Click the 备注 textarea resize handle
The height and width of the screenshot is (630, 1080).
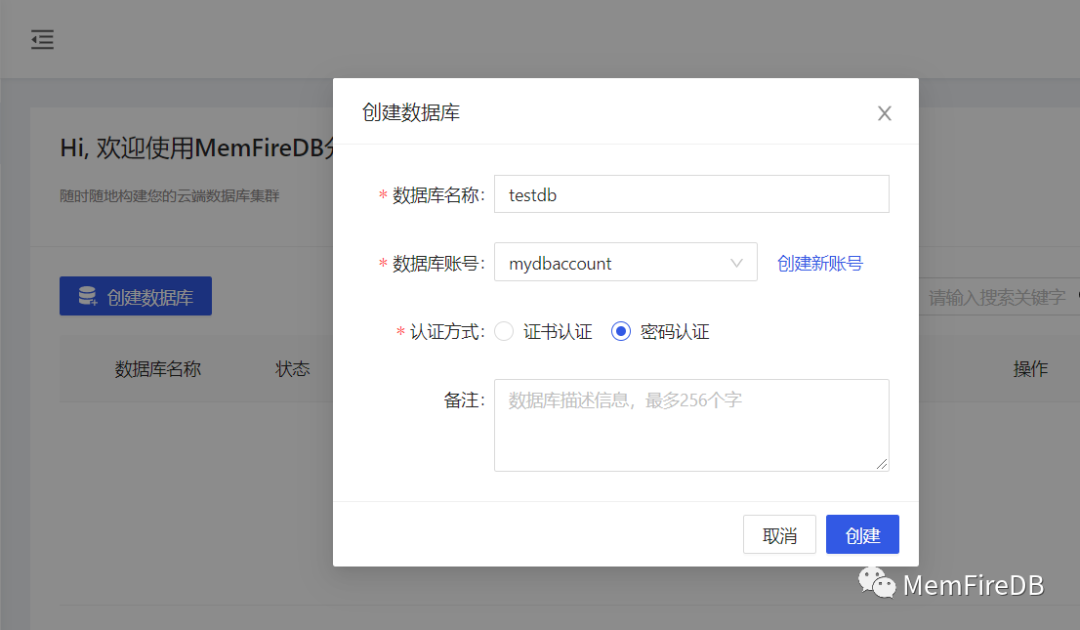[x=882, y=464]
